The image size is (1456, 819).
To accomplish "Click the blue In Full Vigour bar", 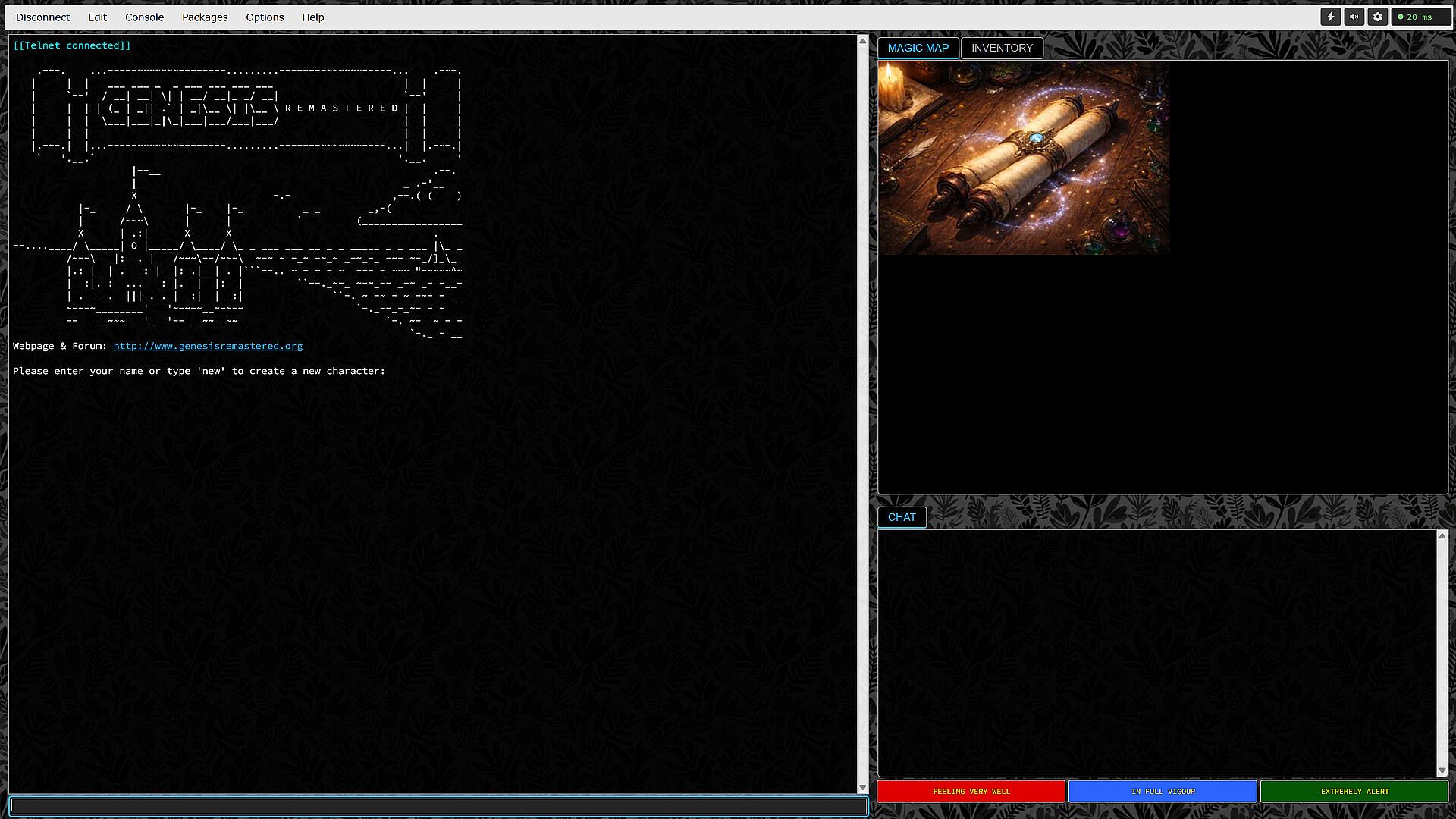I will [x=1163, y=791].
